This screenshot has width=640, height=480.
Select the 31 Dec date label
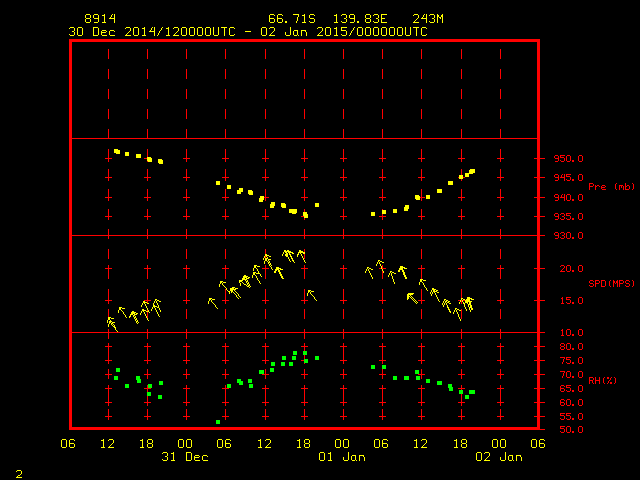pyautogui.click(x=185, y=457)
